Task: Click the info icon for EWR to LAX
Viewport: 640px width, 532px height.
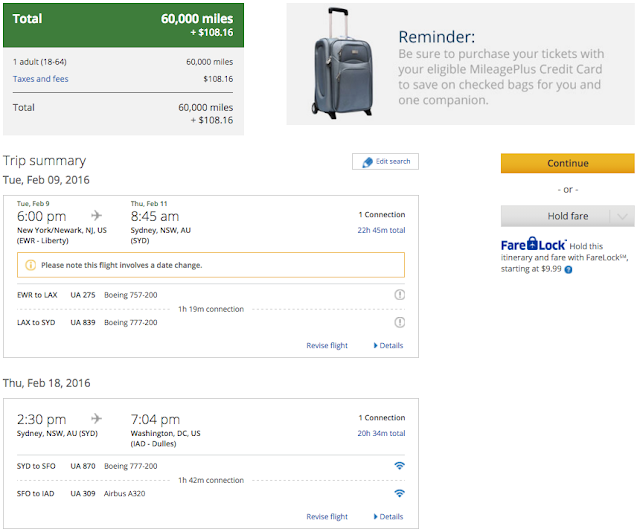Action: tap(399, 295)
